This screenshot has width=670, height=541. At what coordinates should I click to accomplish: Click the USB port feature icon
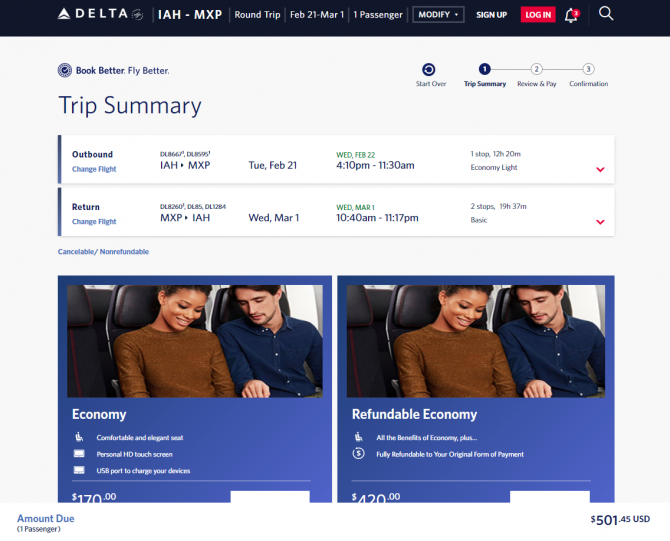click(x=79, y=470)
